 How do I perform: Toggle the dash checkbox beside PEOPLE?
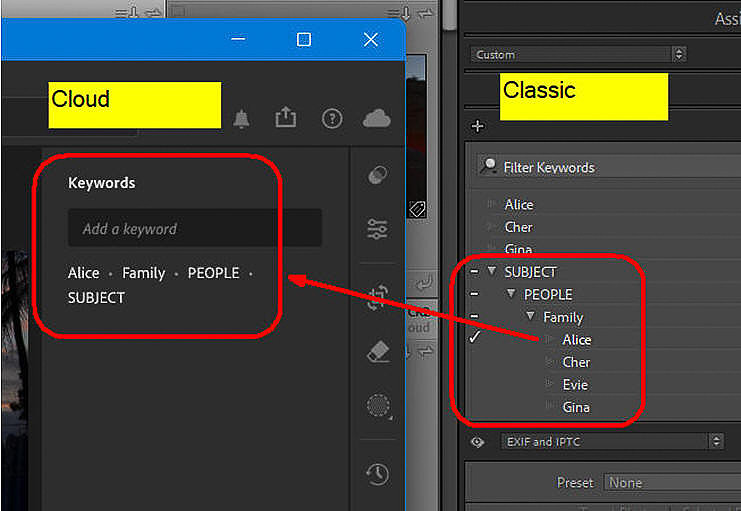click(474, 294)
